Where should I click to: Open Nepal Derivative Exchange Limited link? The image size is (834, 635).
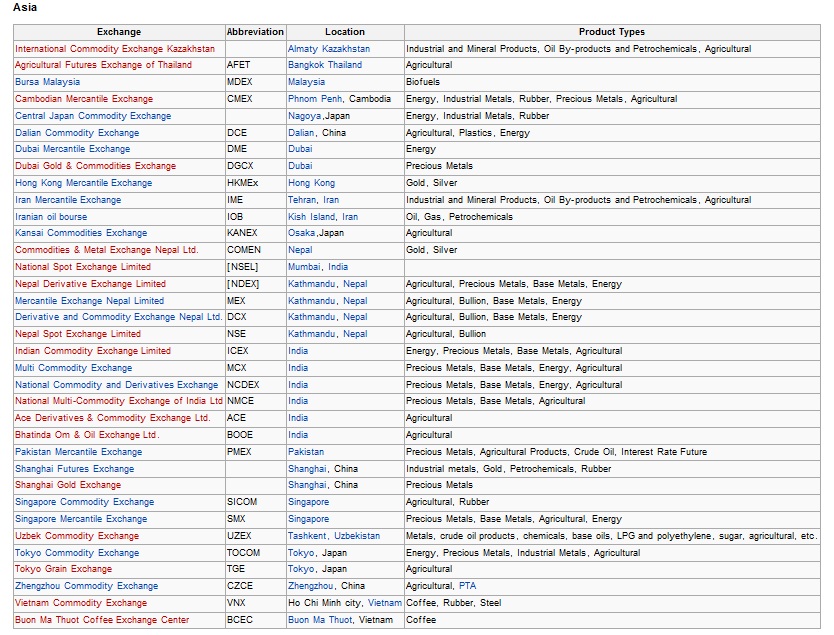coord(90,284)
